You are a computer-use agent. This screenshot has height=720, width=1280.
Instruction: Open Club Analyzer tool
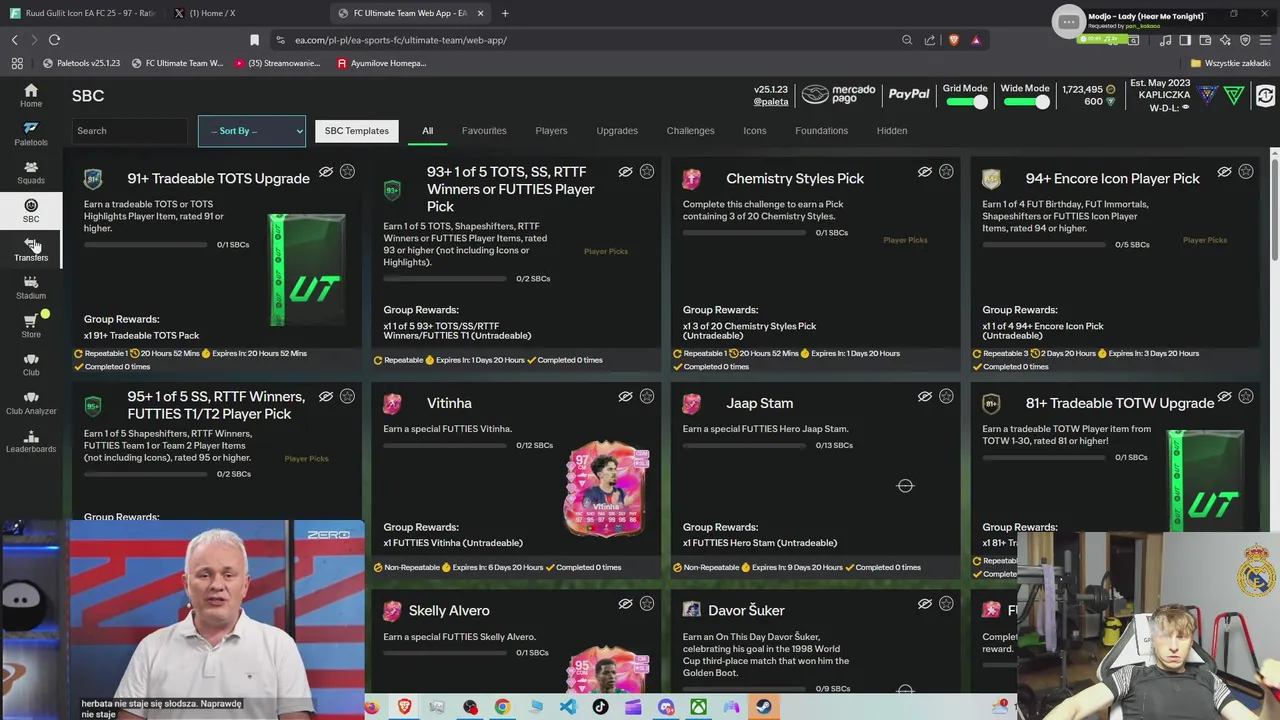coord(31,402)
